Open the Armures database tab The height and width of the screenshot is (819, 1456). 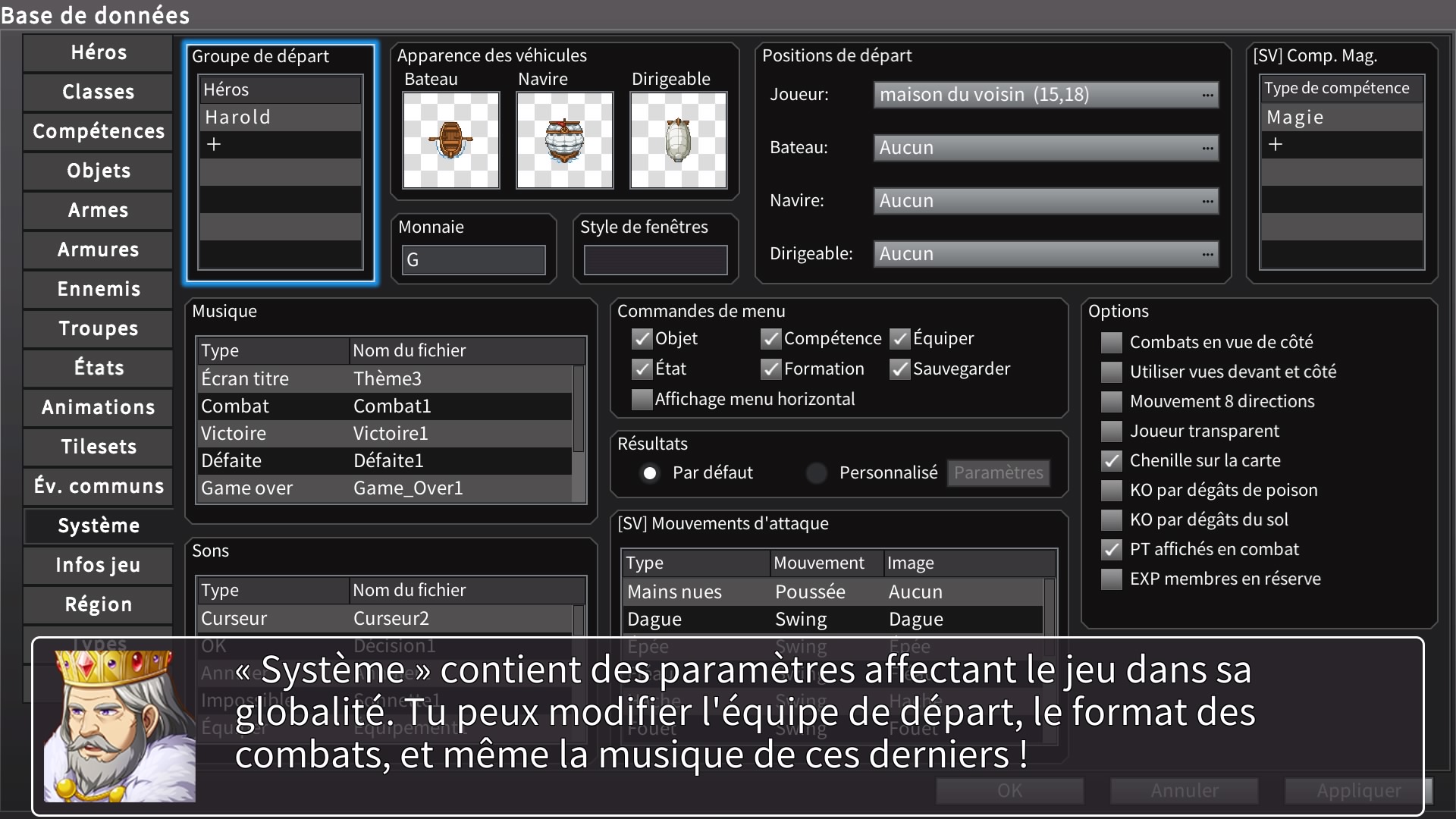pos(99,249)
